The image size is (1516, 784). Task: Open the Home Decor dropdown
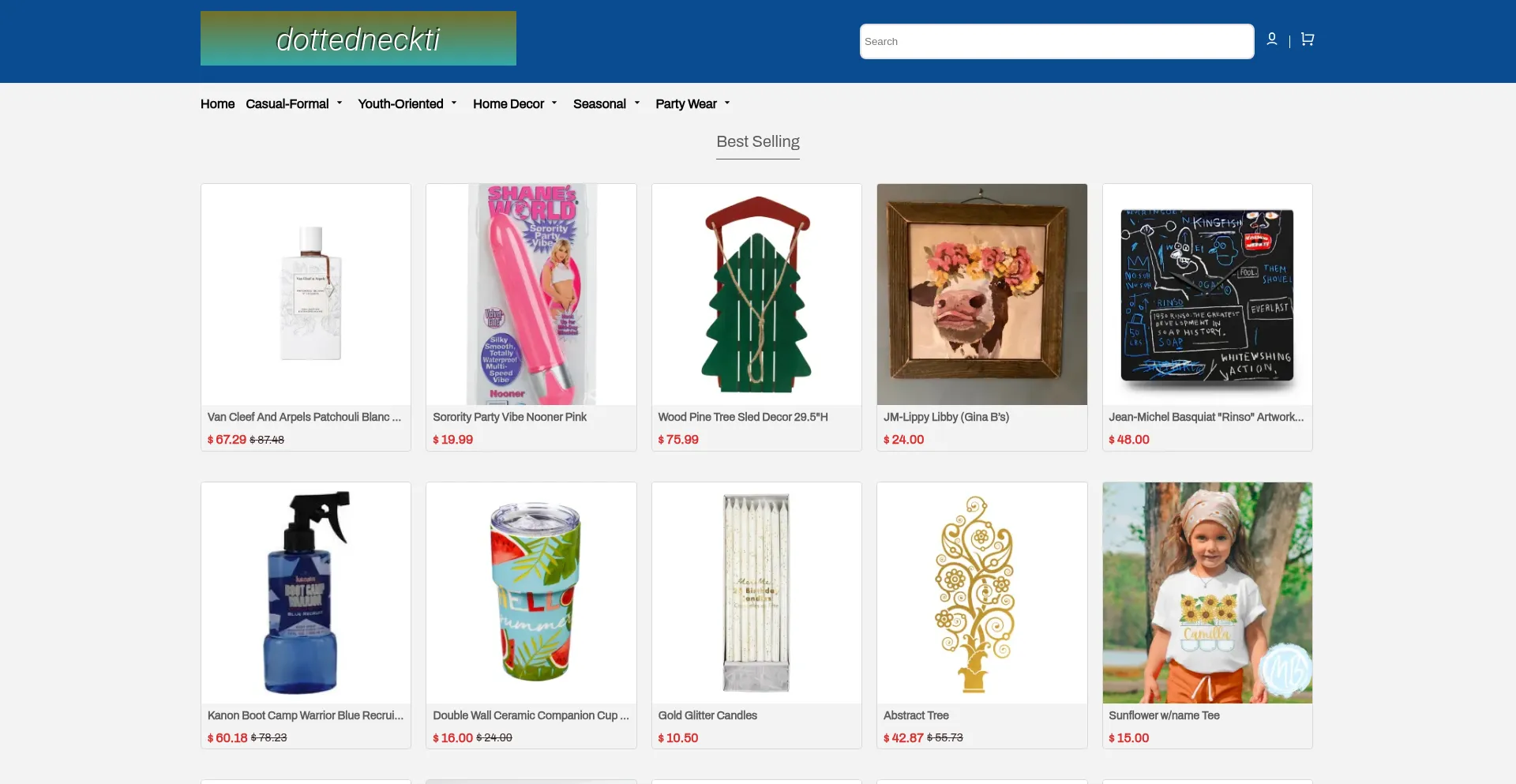point(516,103)
